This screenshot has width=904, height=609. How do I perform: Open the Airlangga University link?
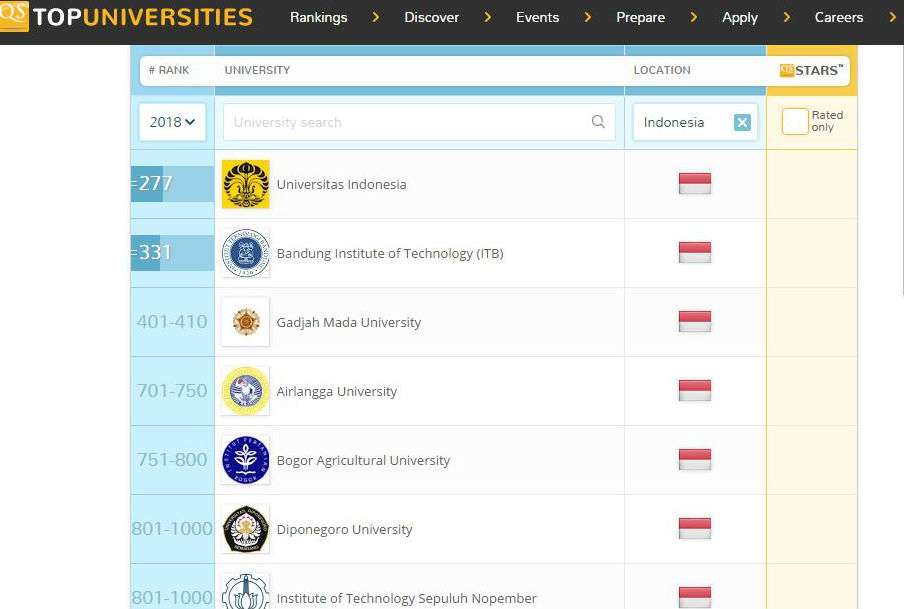point(337,392)
